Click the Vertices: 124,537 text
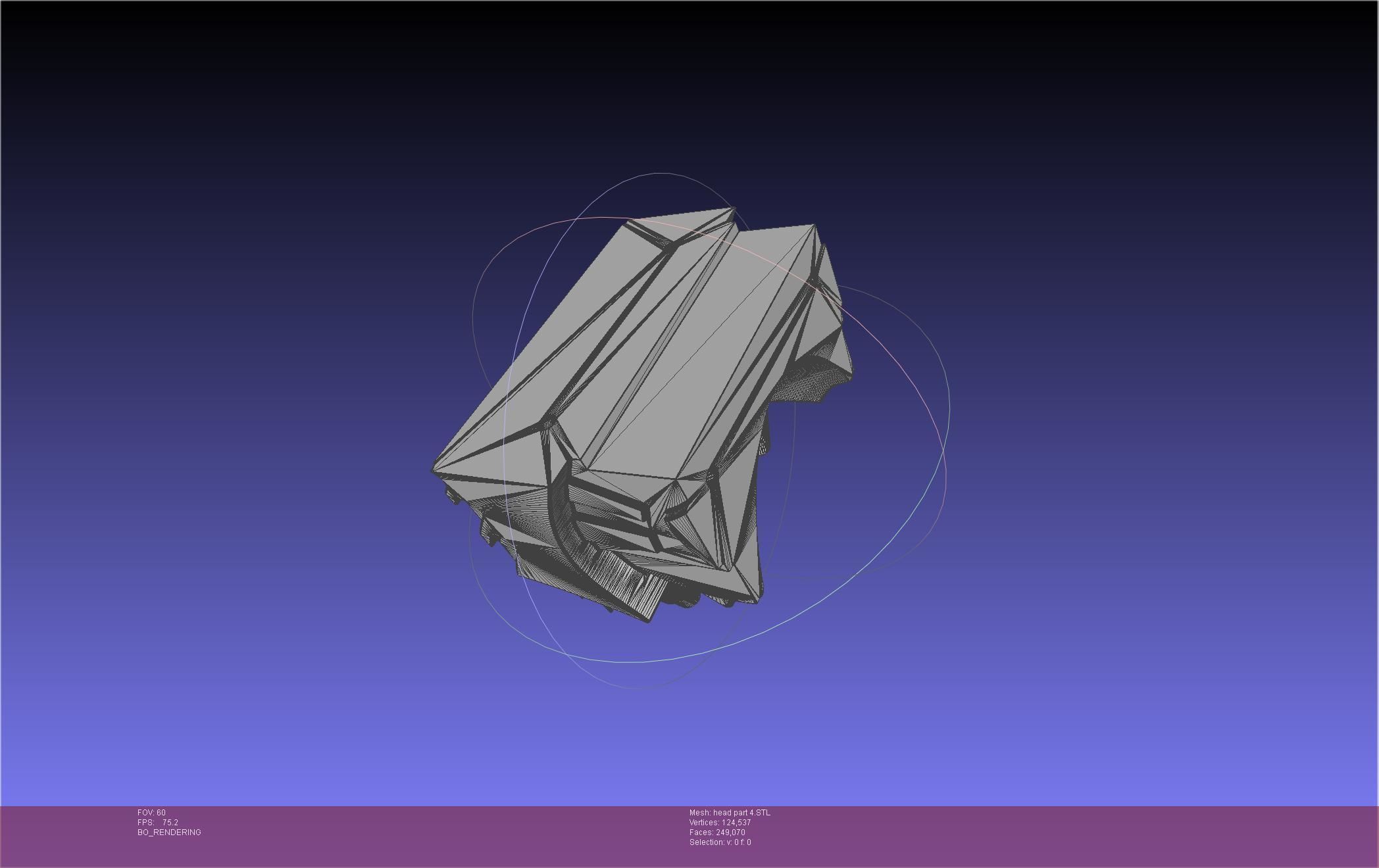 720,823
